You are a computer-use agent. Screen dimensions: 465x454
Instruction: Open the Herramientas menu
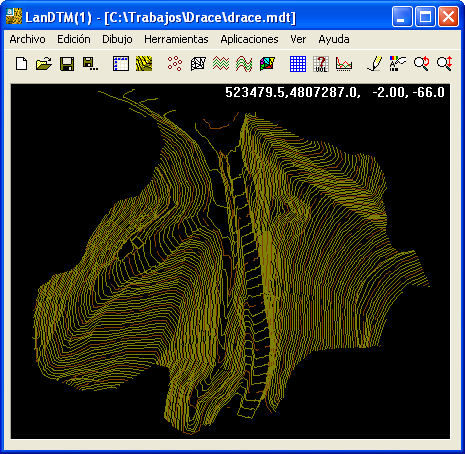(x=176, y=39)
